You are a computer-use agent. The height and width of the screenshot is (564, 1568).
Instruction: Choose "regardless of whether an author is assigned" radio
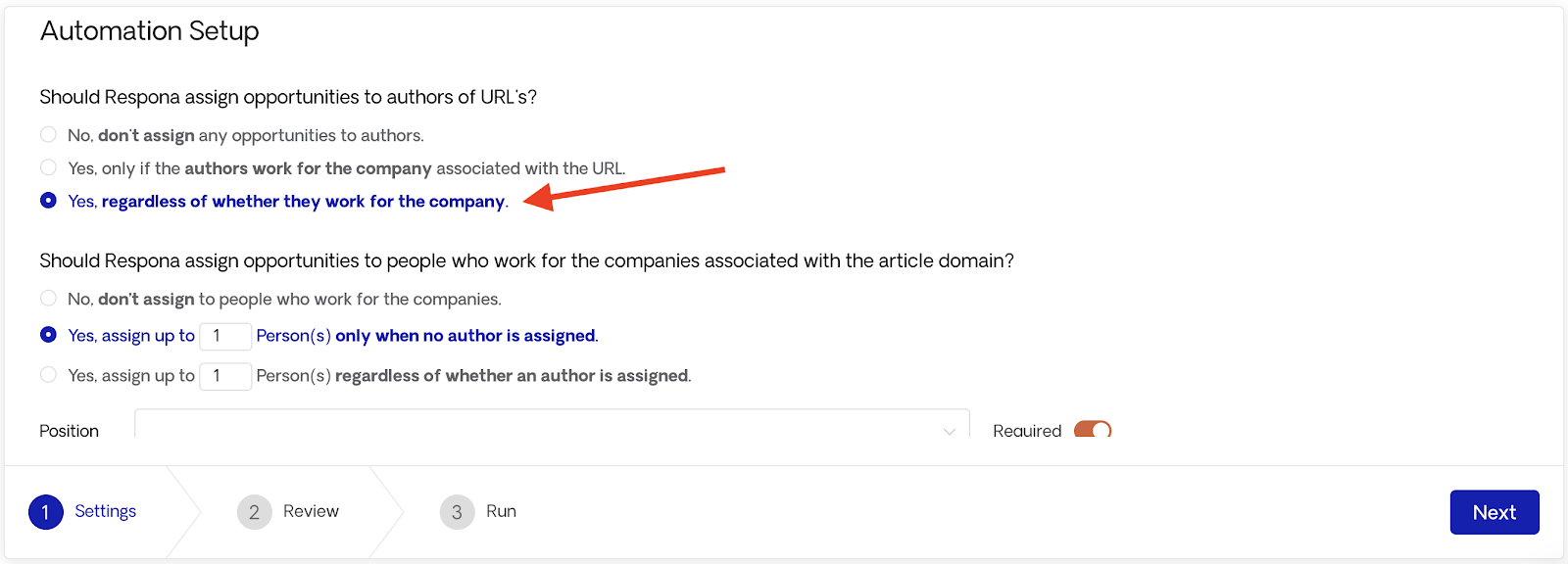click(x=48, y=374)
